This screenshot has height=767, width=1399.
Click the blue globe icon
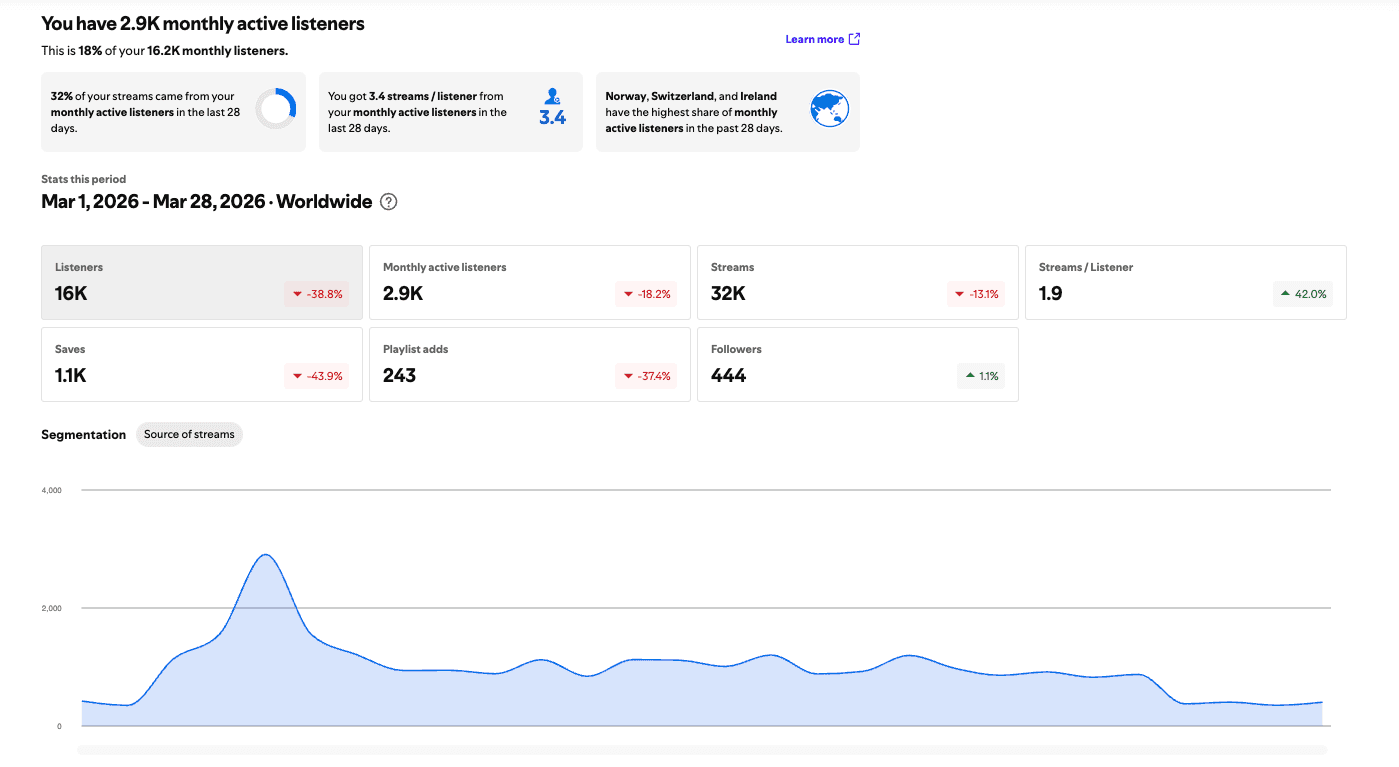[830, 108]
